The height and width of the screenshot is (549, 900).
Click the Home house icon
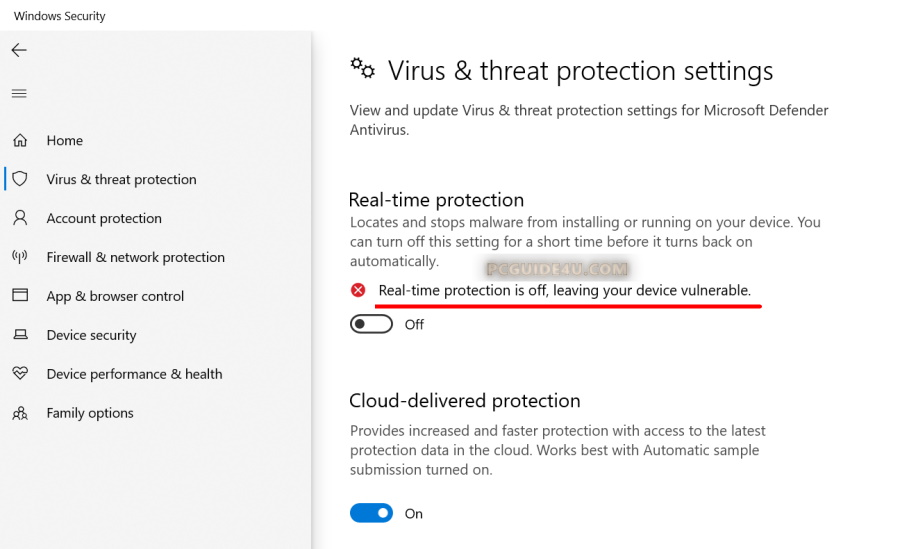click(20, 141)
